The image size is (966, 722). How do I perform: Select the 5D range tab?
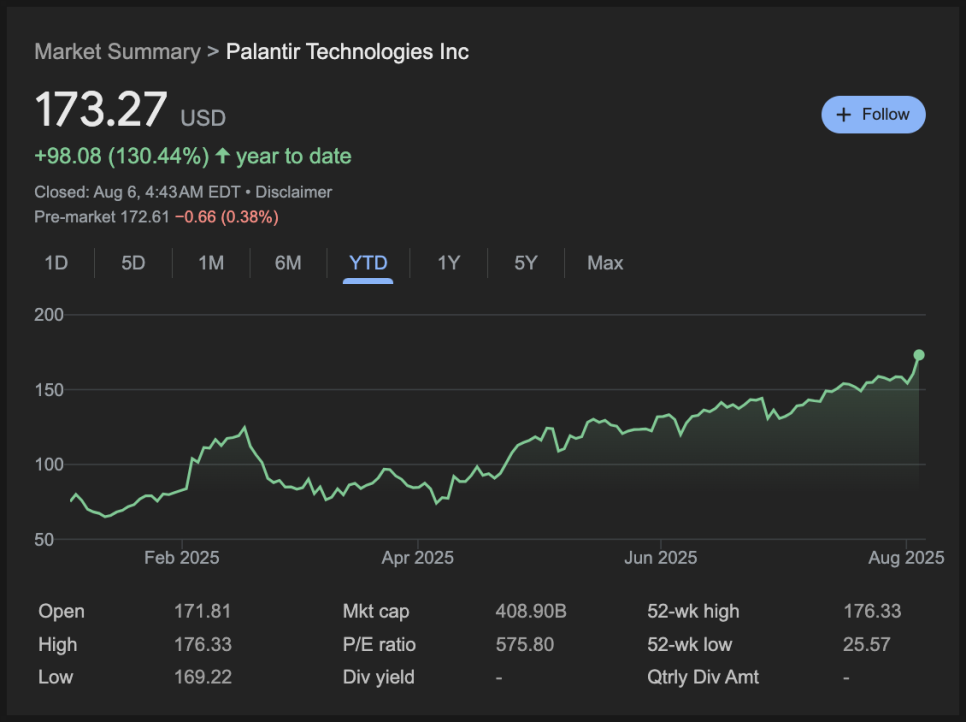[x=133, y=263]
